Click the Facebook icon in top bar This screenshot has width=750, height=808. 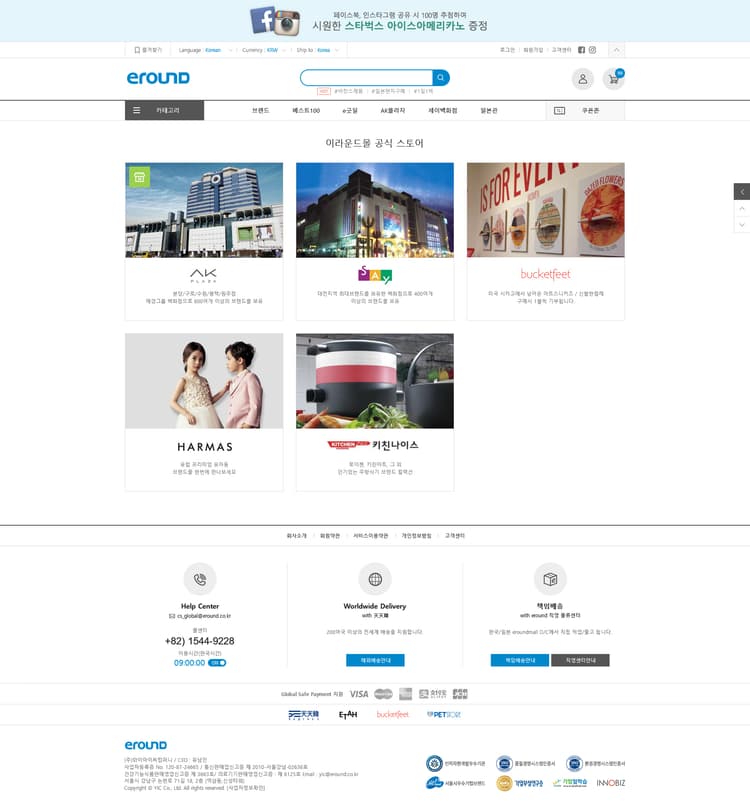click(x=581, y=50)
